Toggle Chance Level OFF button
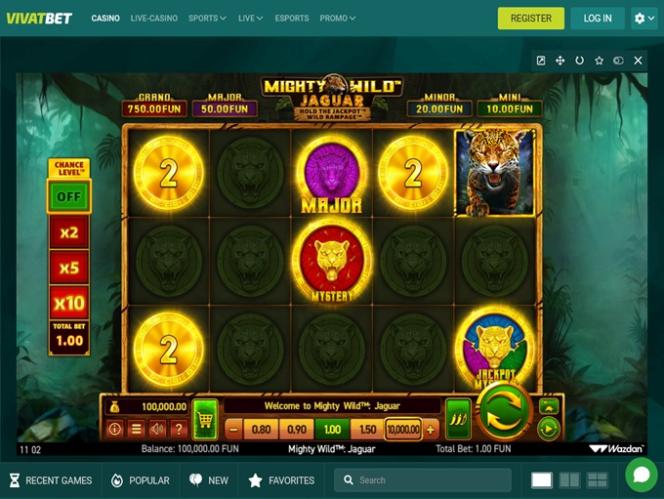This screenshot has height=499, width=664. tap(69, 197)
